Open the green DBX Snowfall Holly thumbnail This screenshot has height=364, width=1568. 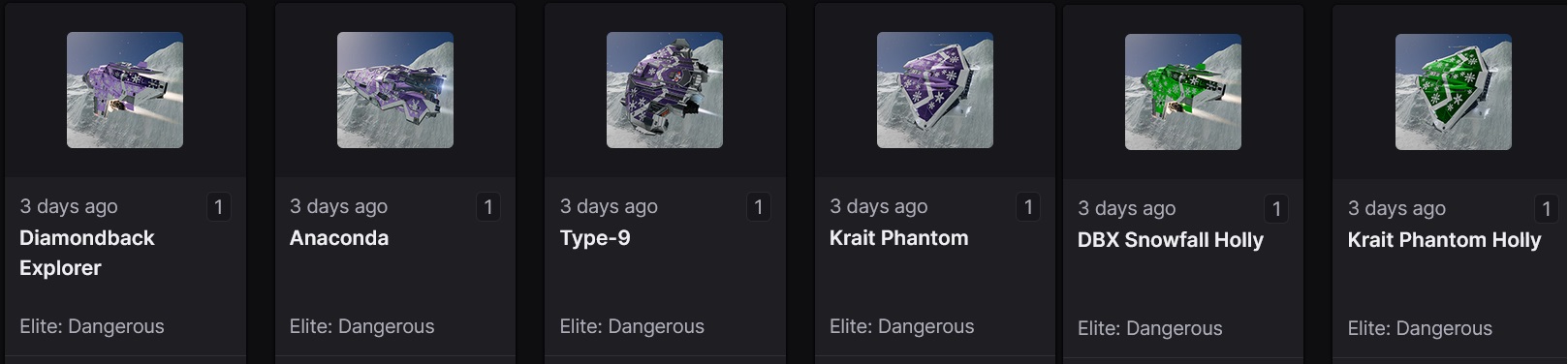1183,92
